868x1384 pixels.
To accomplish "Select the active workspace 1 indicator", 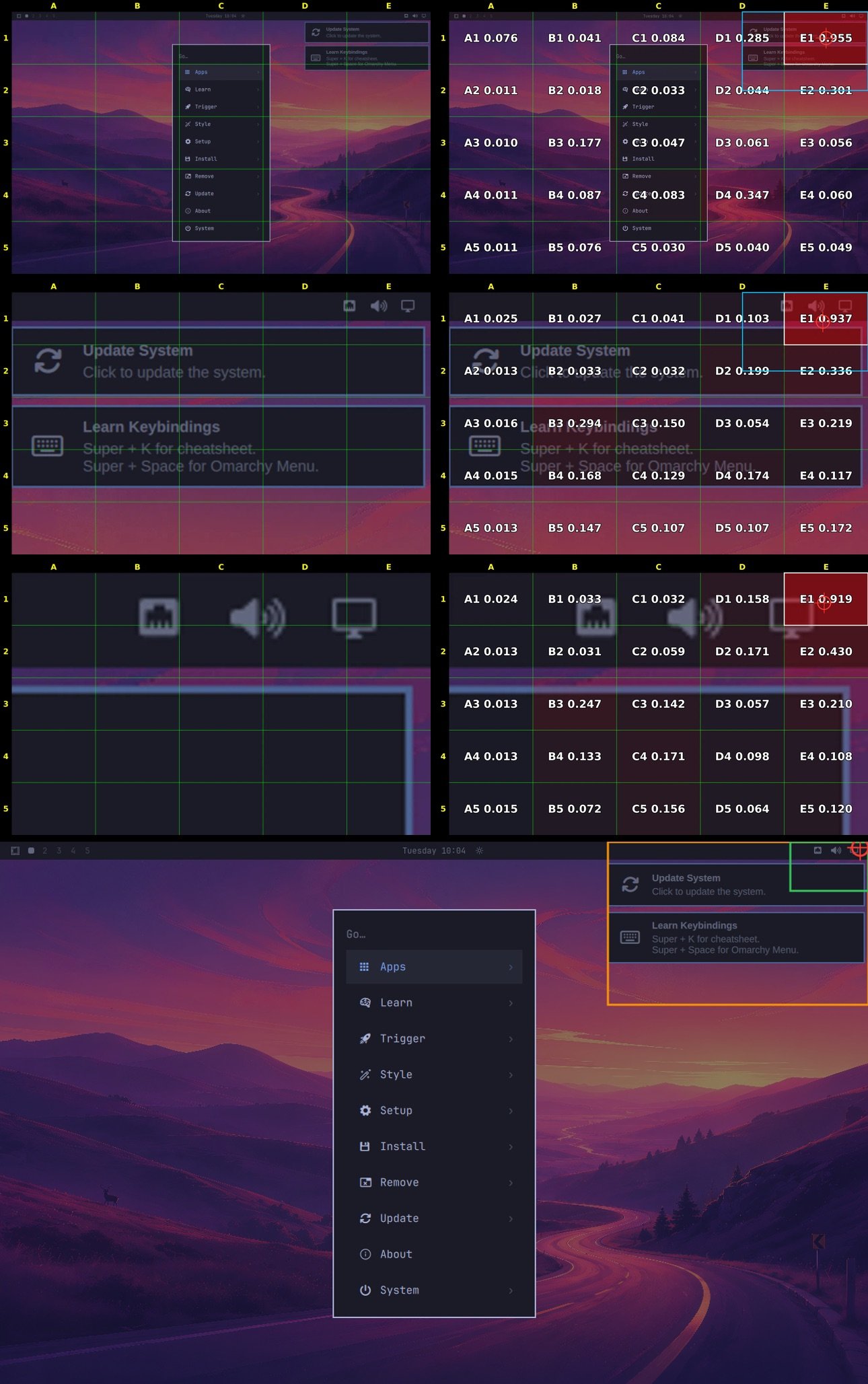I will [31, 850].
